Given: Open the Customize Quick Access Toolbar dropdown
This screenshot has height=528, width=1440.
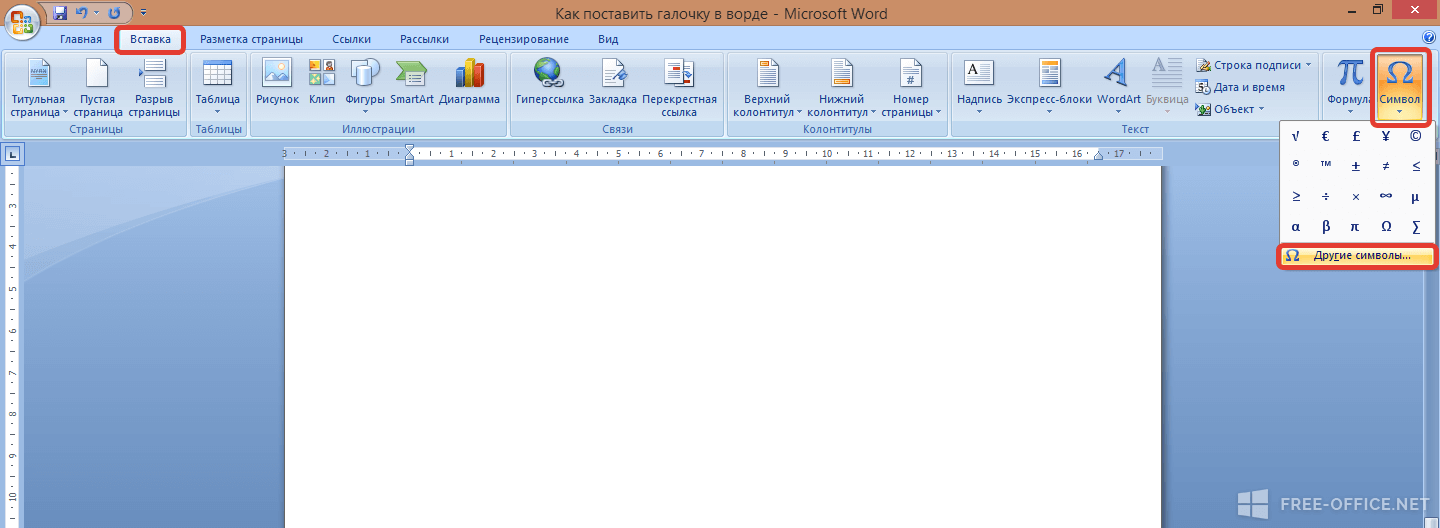Looking at the screenshot, I should [x=142, y=13].
